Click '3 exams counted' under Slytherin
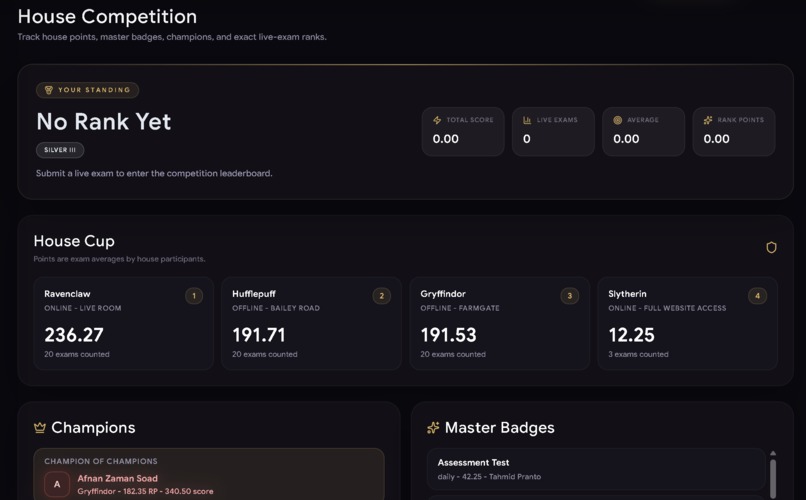This screenshot has height=500, width=806. pyautogui.click(x=638, y=354)
